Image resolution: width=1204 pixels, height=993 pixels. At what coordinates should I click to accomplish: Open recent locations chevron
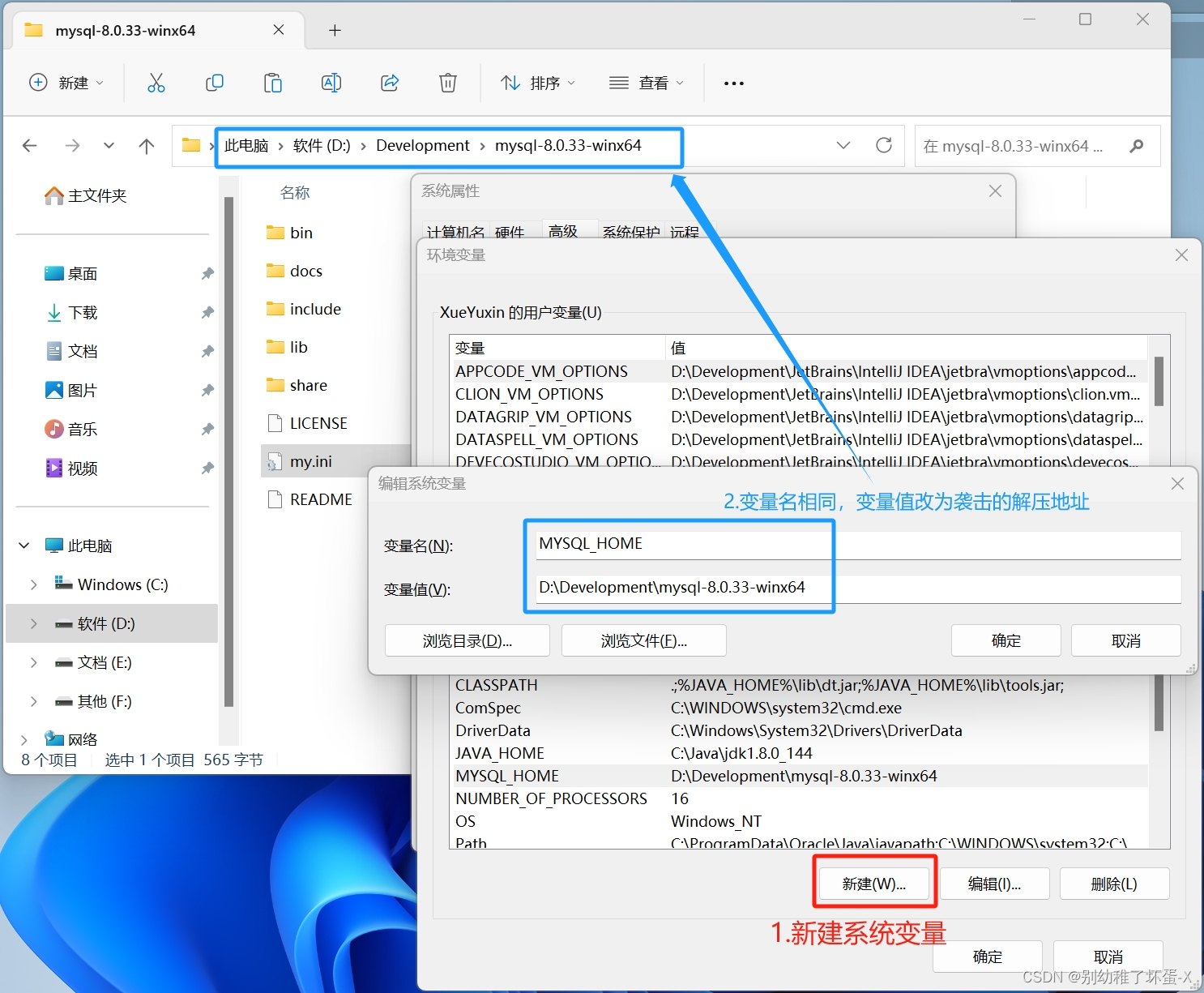pyautogui.click(x=109, y=146)
